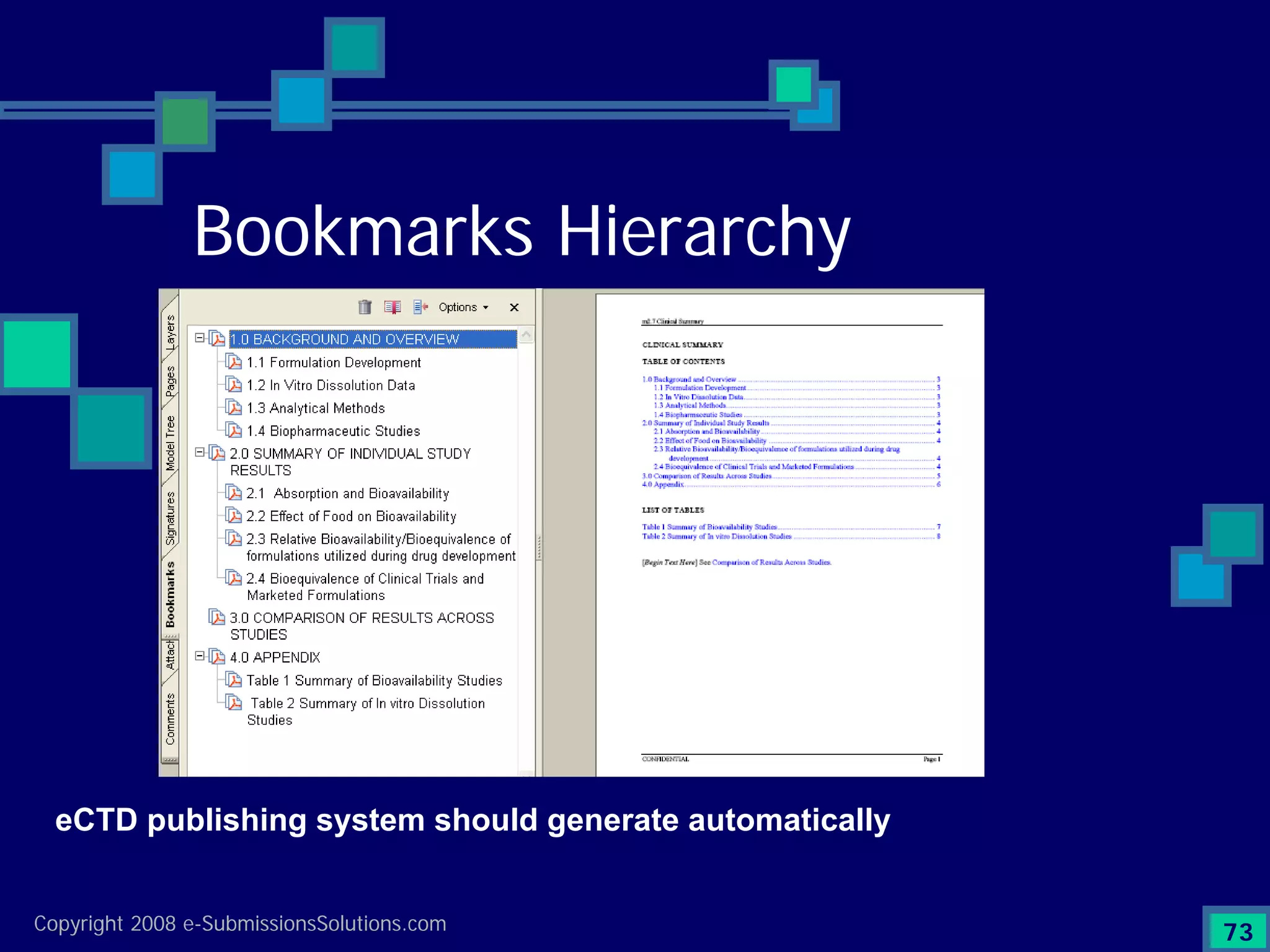Click PDF icon beside 3.0 Comparison of Results
This screenshot has height=952, width=1270.
pos(217,617)
